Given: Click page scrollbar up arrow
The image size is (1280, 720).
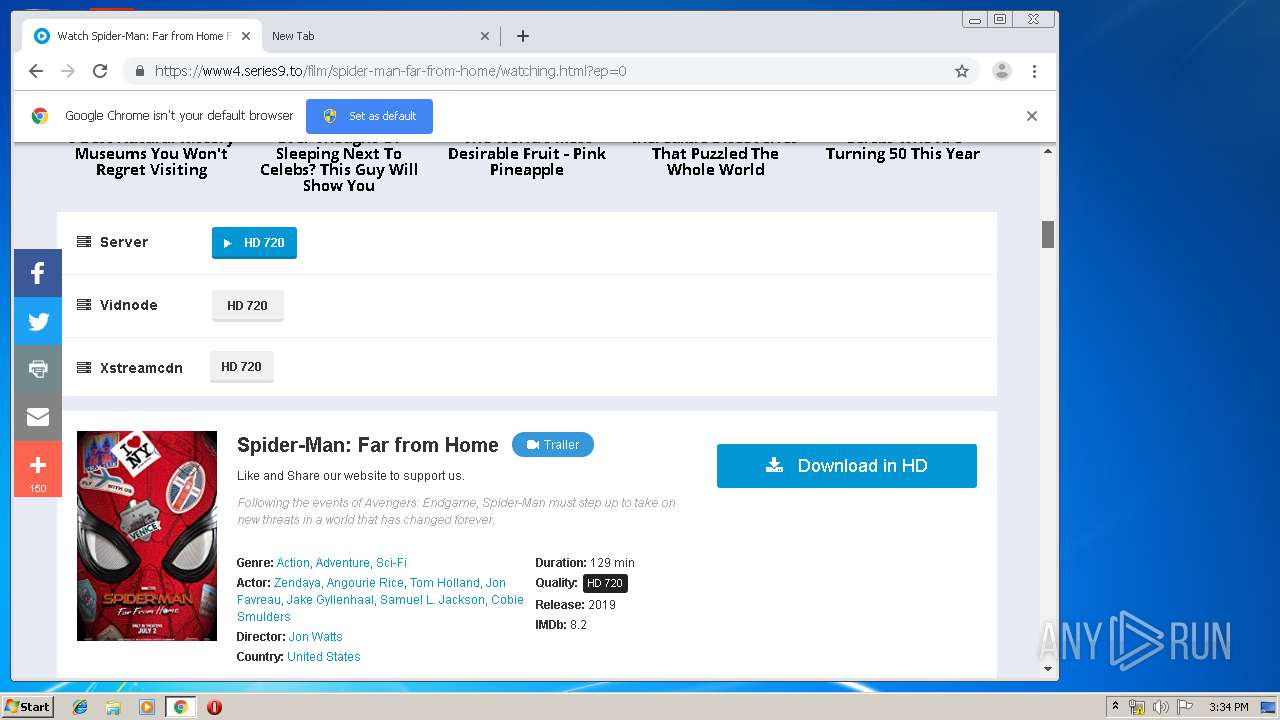Looking at the screenshot, I should 1048,152.
